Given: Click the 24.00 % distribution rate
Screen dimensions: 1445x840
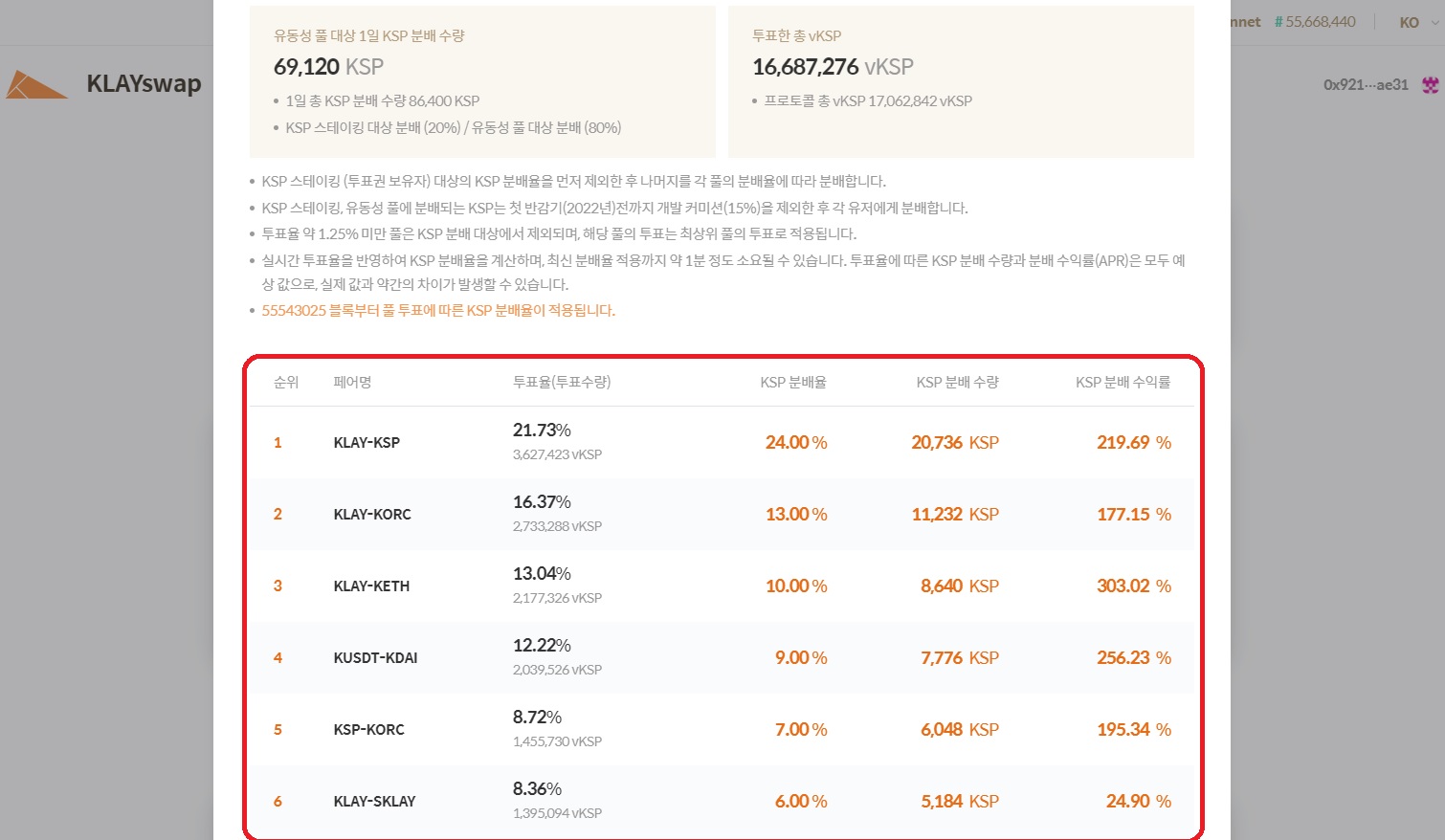Looking at the screenshot, I should pos(796,443).
